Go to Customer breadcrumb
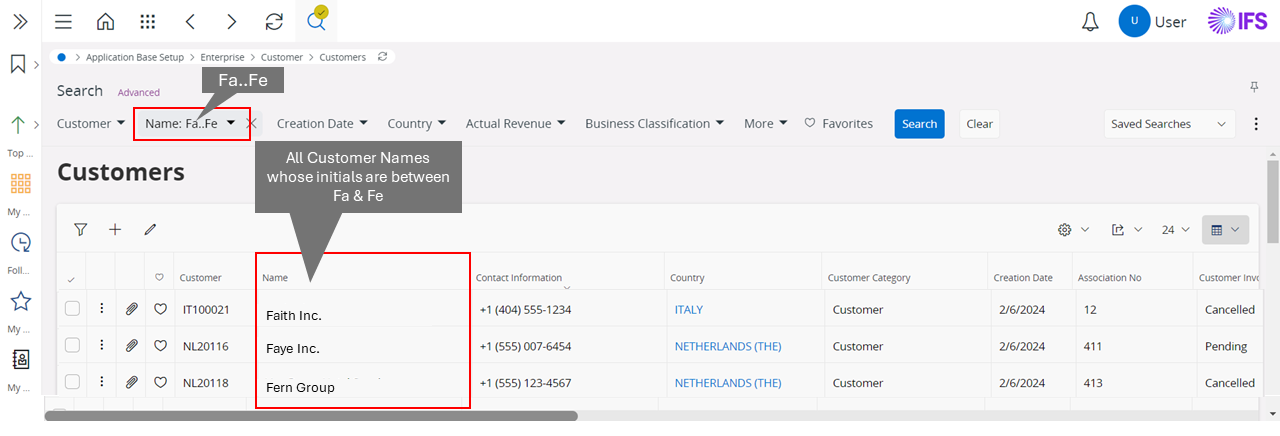The image size is (1280, 436). click(x=282, y=57)
